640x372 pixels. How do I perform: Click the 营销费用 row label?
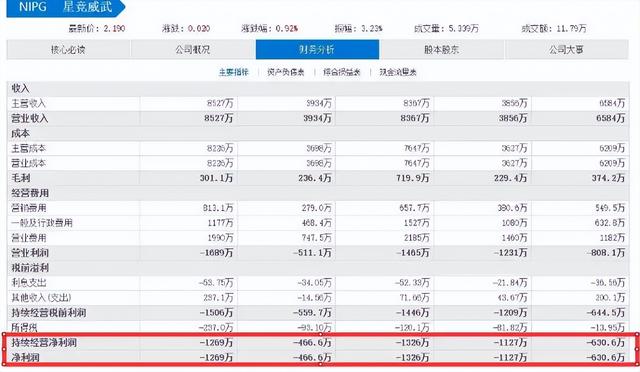coord(29,208)
